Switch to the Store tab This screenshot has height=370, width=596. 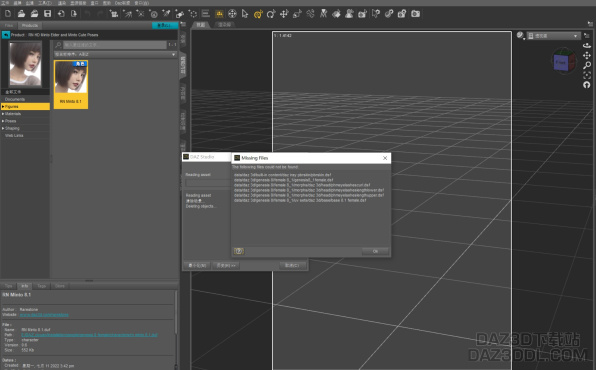[60, 286]
